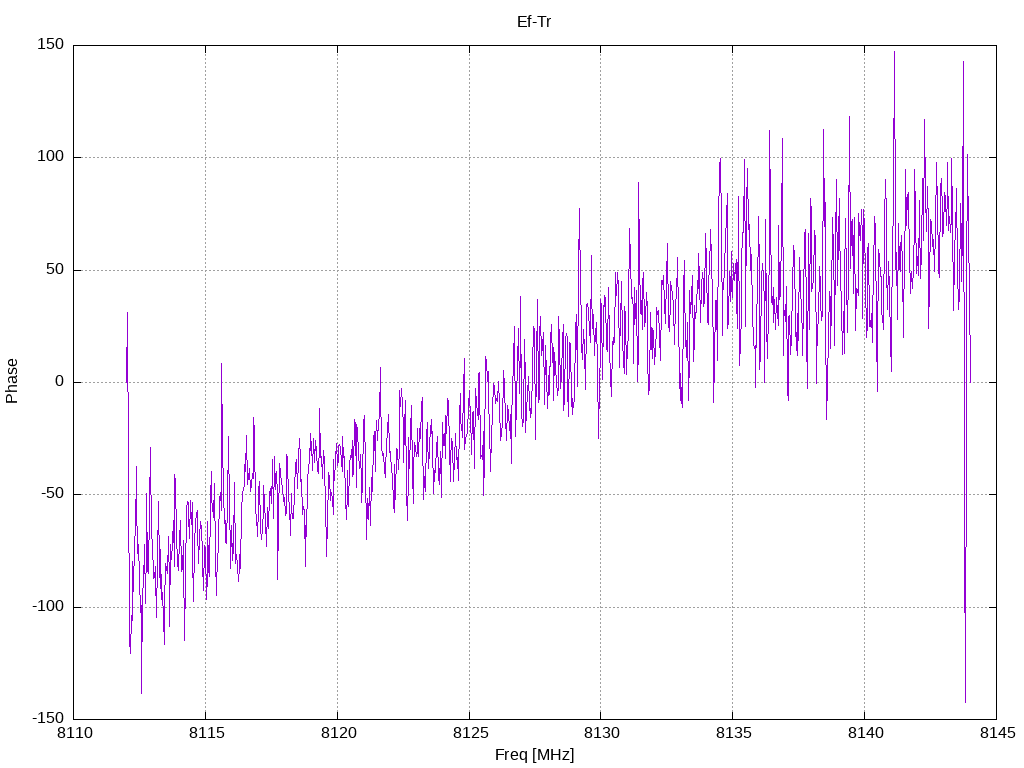Select the 8140 x-axis tick label
This screenshot has width=1024, height=768.
click(865, 733)
